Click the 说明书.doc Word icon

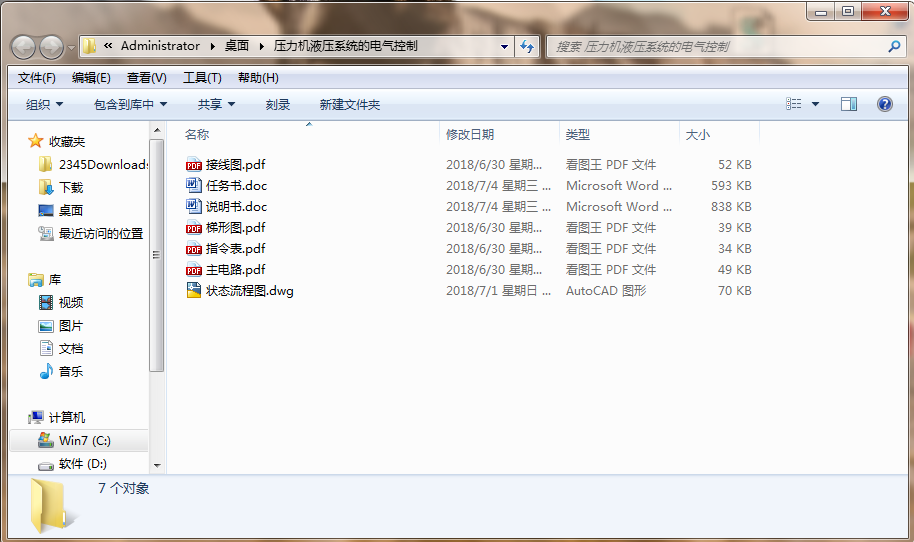point(194,206)
